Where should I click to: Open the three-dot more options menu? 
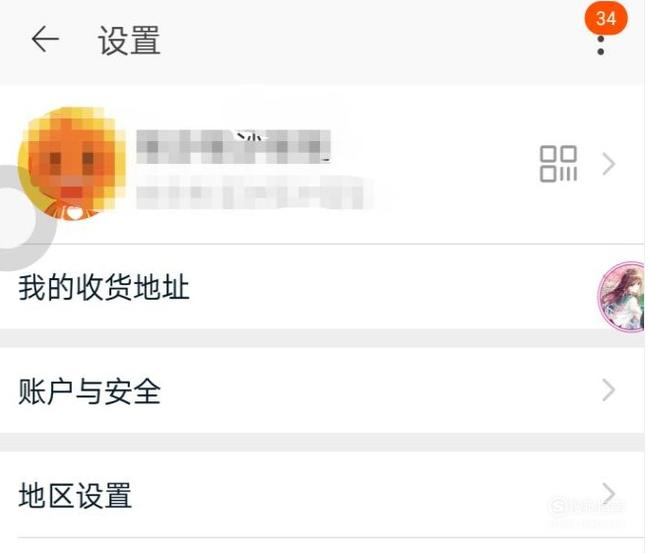click(601, 46)
